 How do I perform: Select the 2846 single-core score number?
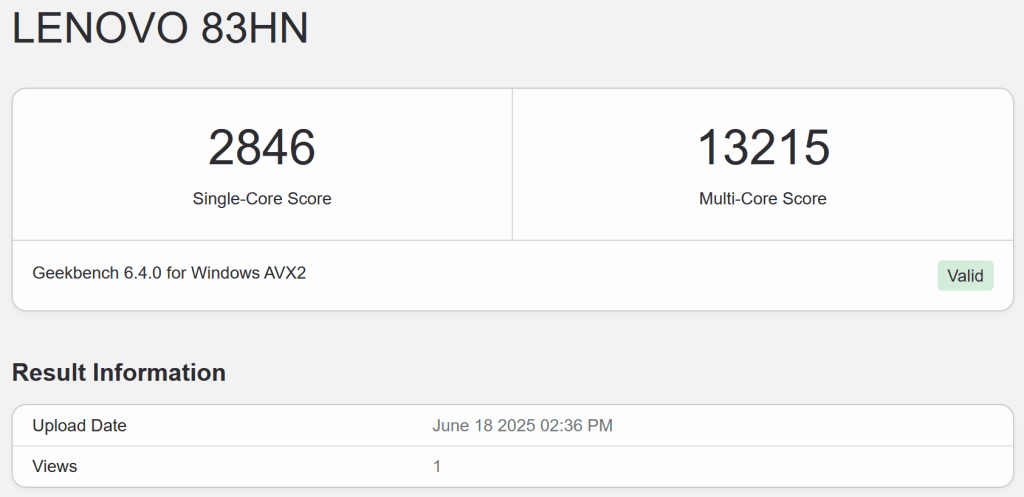pyautogui.click(x=262, y=148)
